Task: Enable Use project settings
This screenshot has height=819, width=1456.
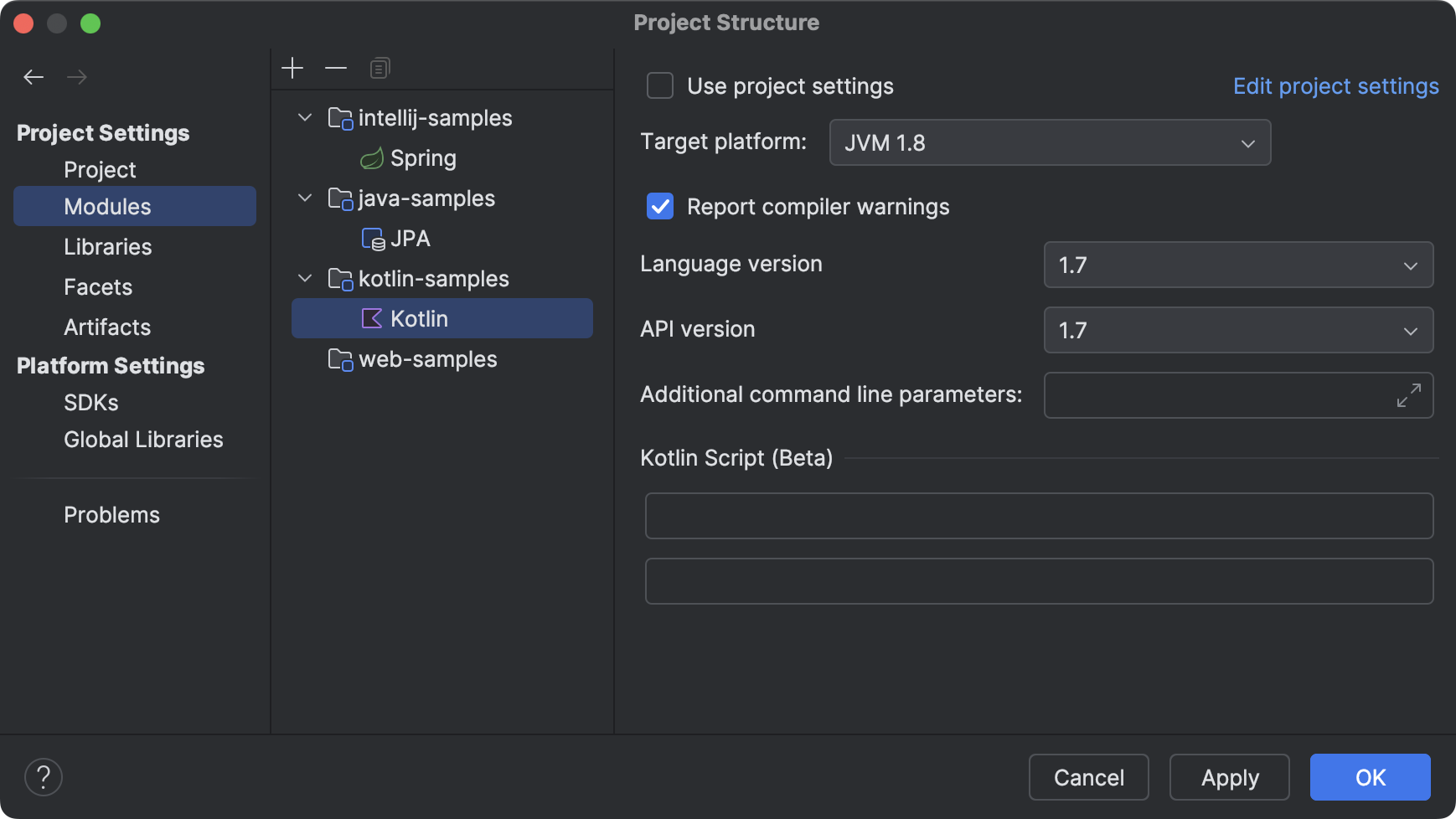Action: click(x=660, y=85)
